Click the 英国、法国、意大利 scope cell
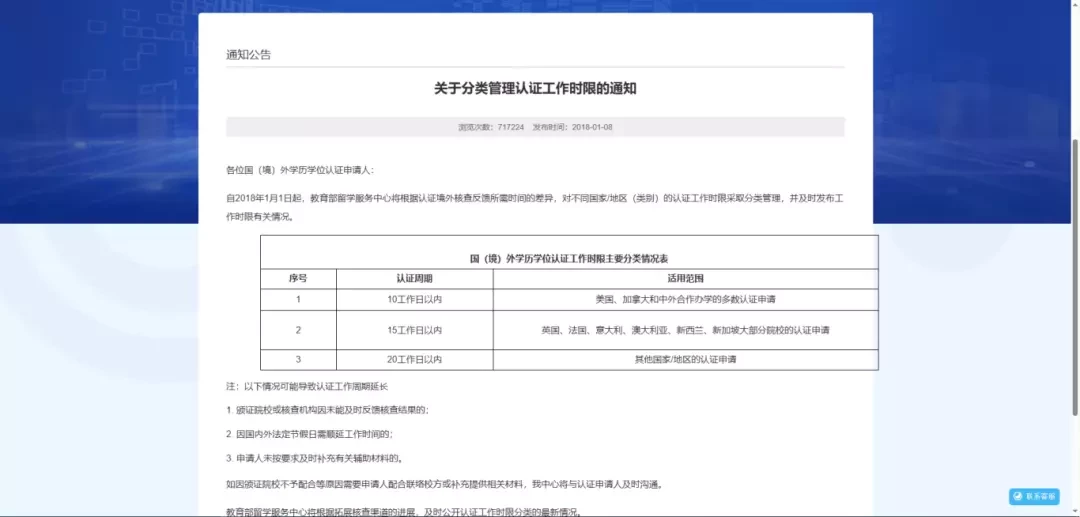Image resolution: width=1080 pixels, height=517 pixels. coord(685,330)
